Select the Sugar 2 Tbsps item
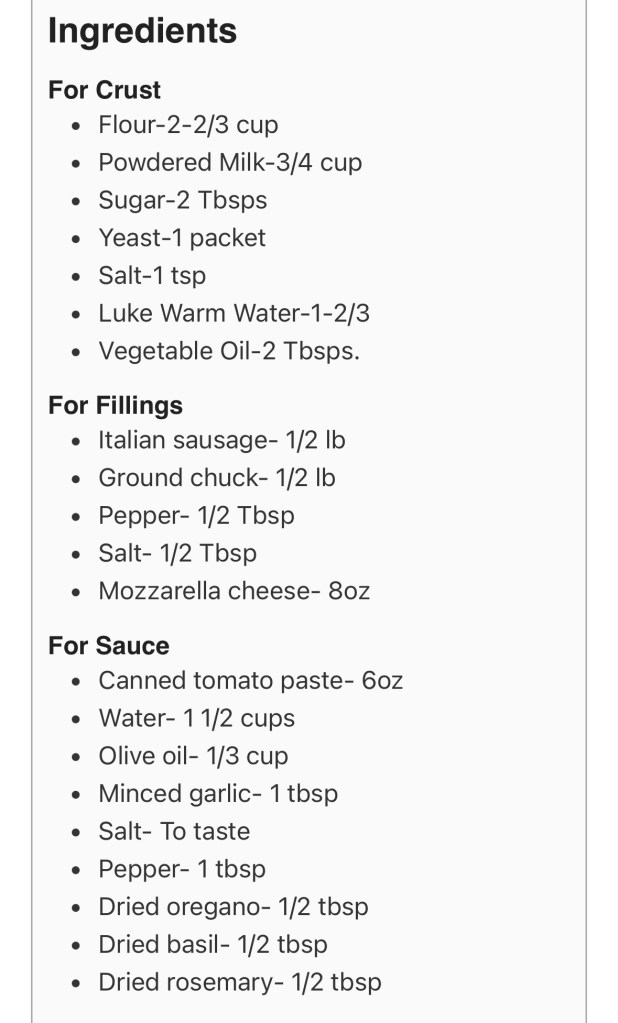The image size is (618, 1023). click(182, 200)
